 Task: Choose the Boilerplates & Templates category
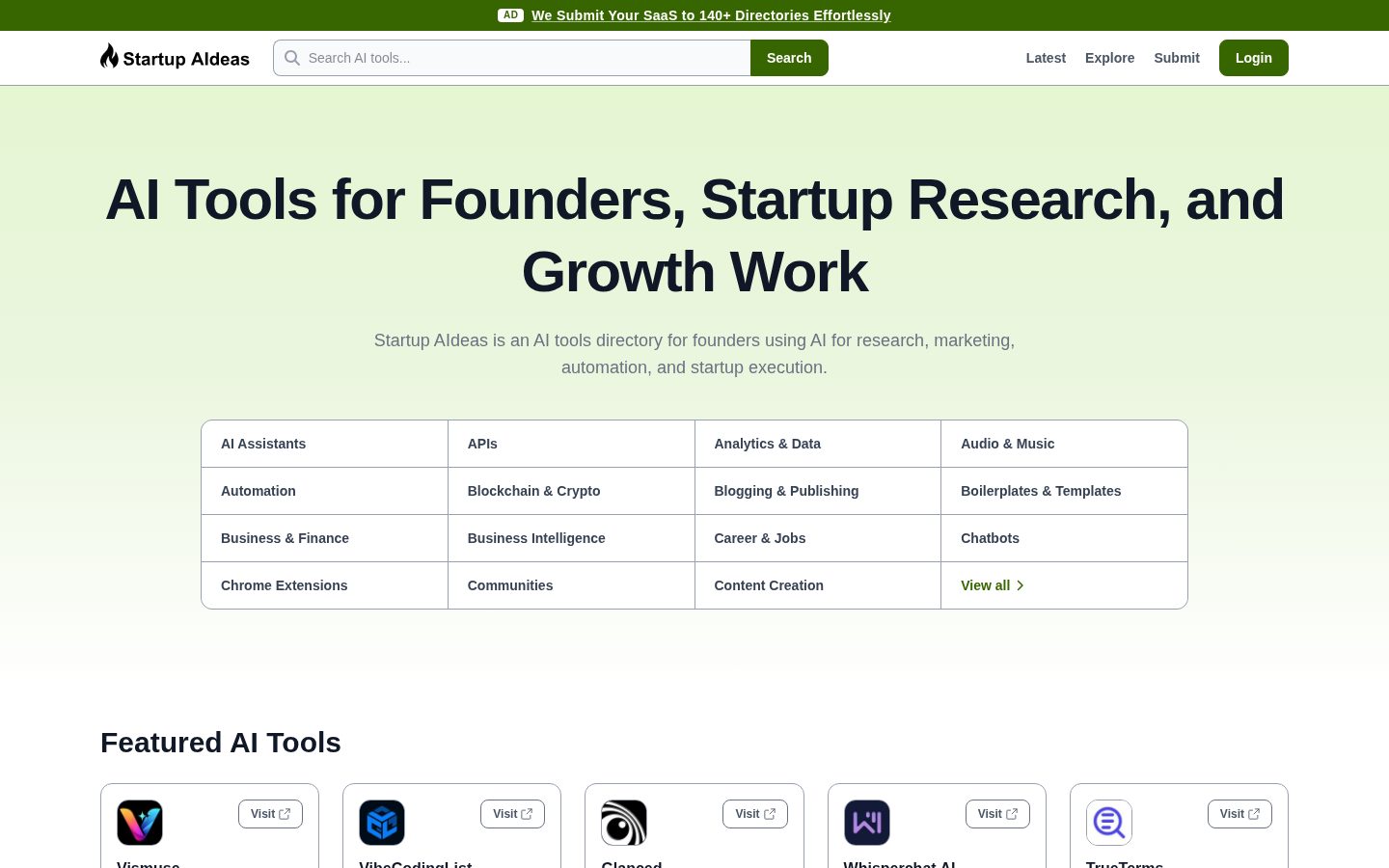1064,491
